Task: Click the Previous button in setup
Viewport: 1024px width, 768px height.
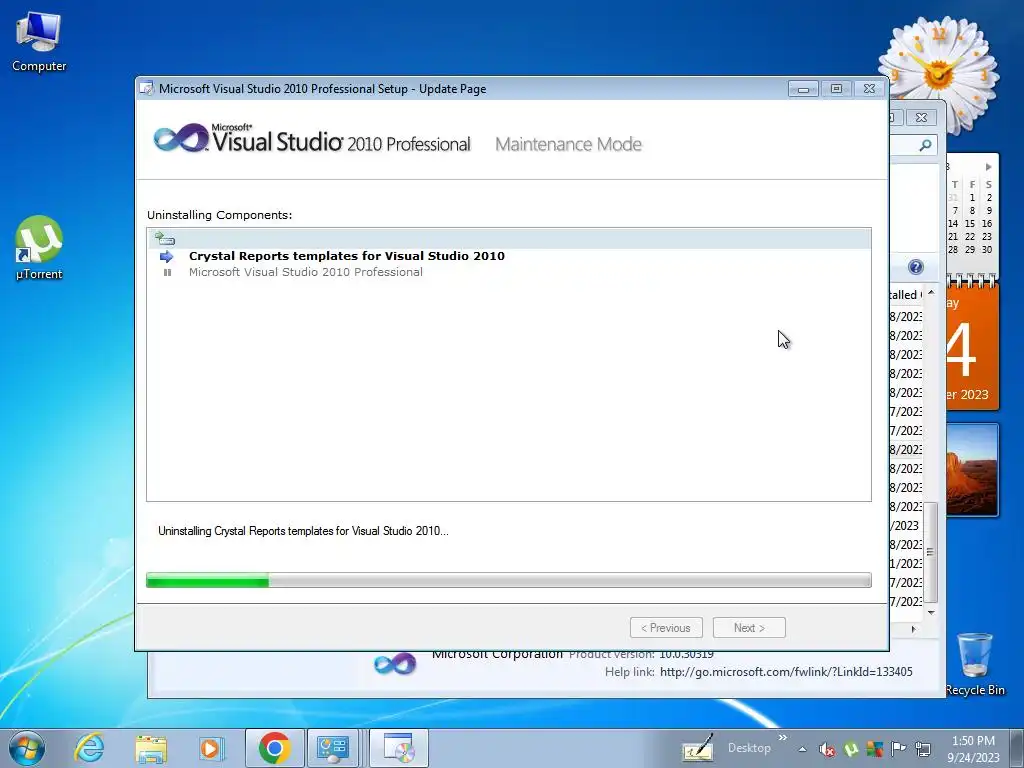Action: tap(666, 628)
